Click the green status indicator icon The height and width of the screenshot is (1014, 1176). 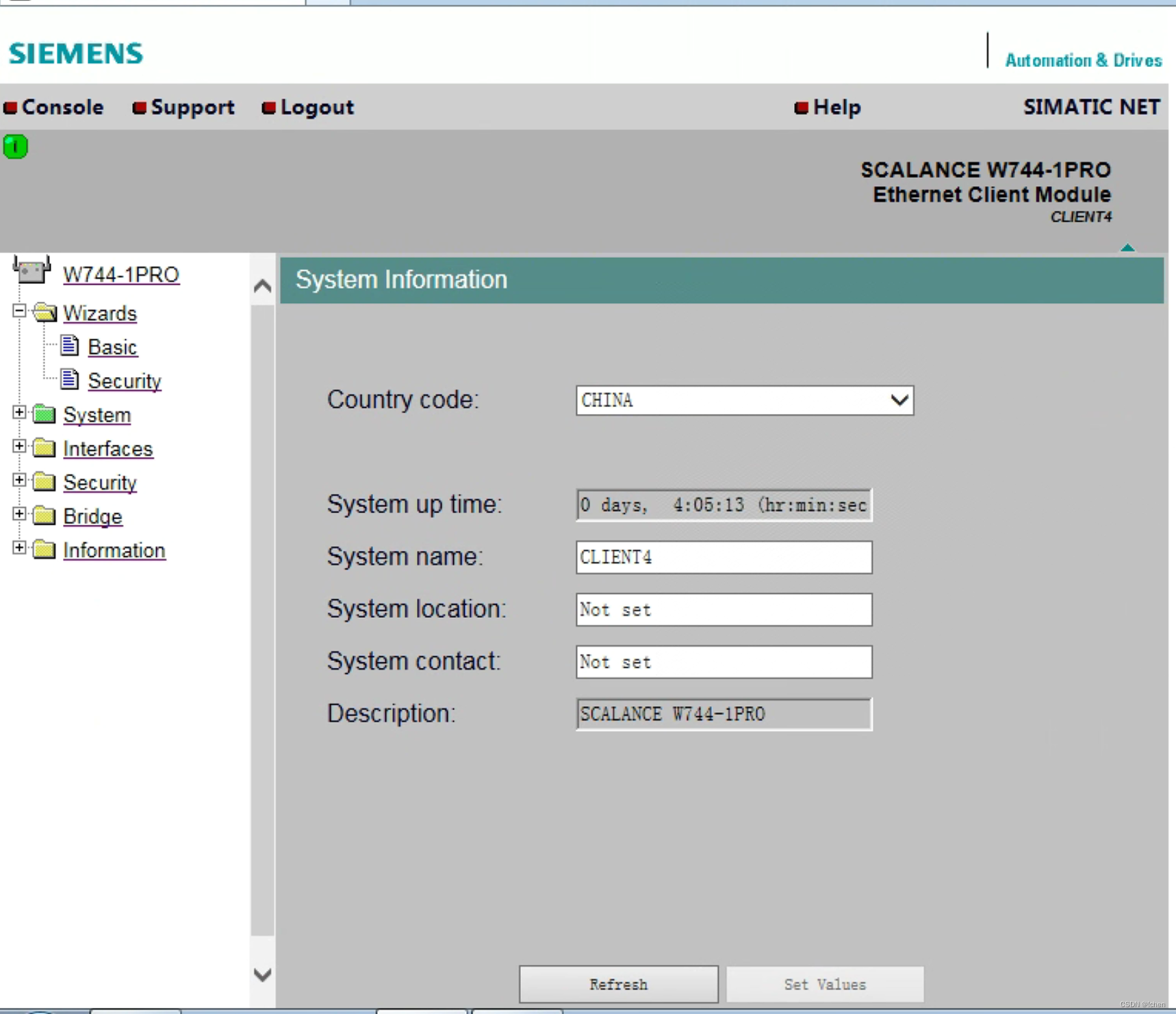point(15,146)
